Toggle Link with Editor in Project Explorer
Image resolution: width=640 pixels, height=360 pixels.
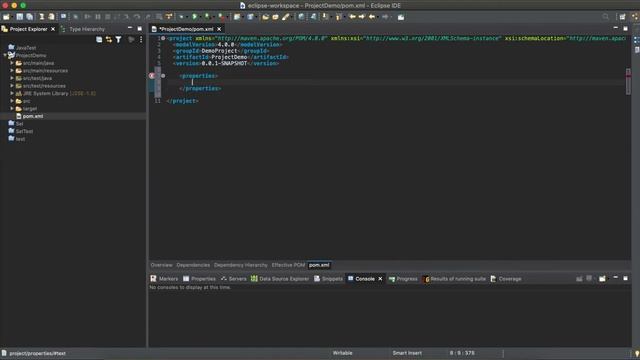109,39
